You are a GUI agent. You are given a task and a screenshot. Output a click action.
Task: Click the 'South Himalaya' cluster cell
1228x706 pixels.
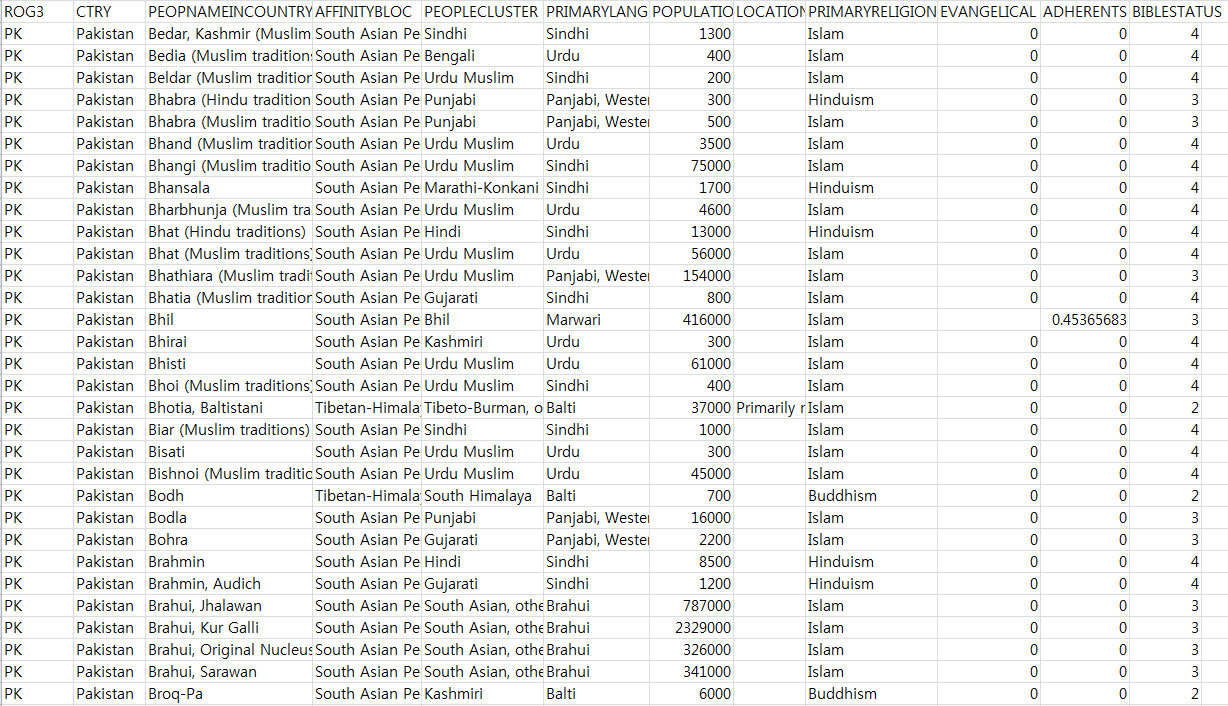pos(482,496)
